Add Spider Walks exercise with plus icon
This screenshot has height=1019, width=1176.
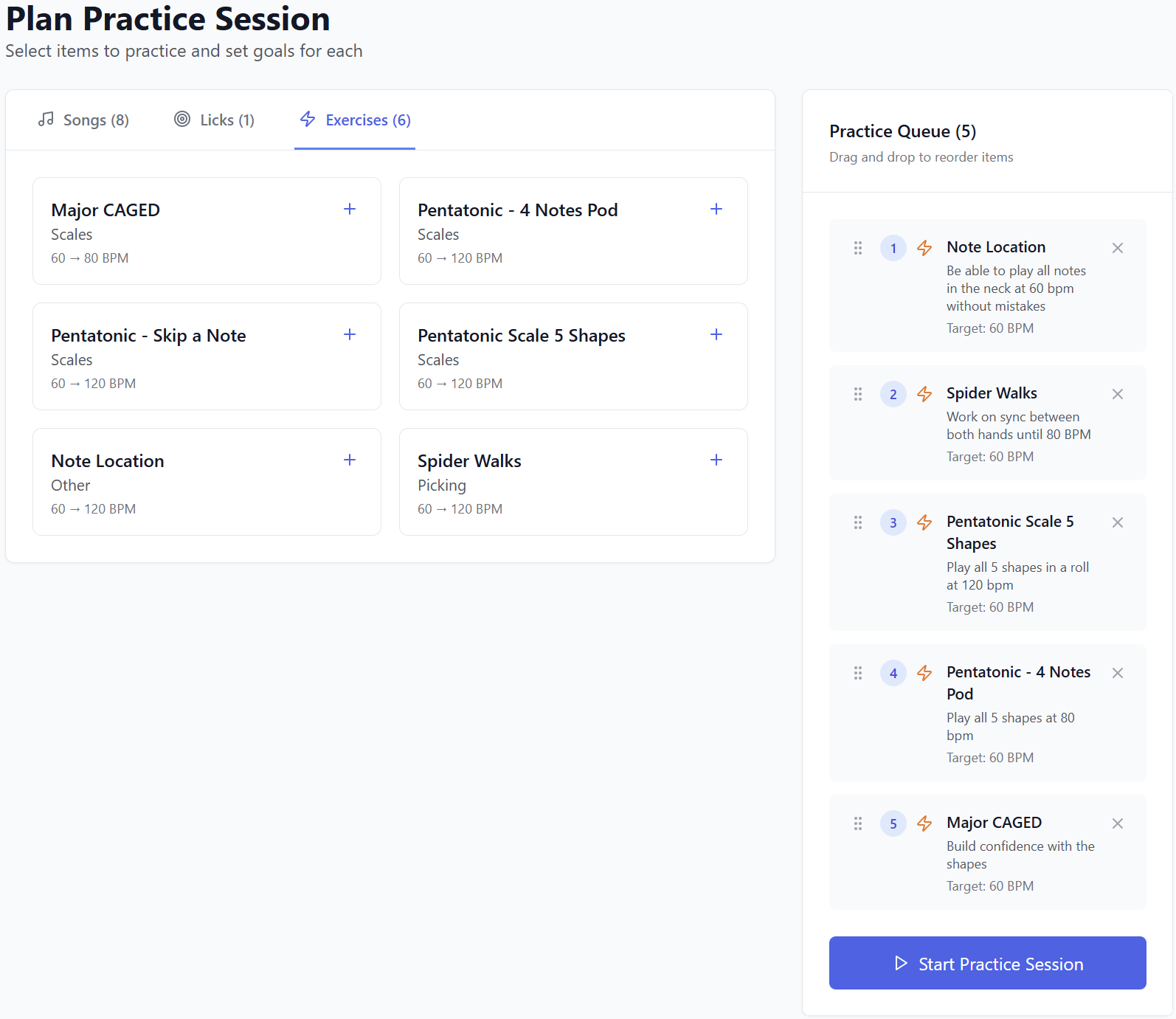pos(716,460)
